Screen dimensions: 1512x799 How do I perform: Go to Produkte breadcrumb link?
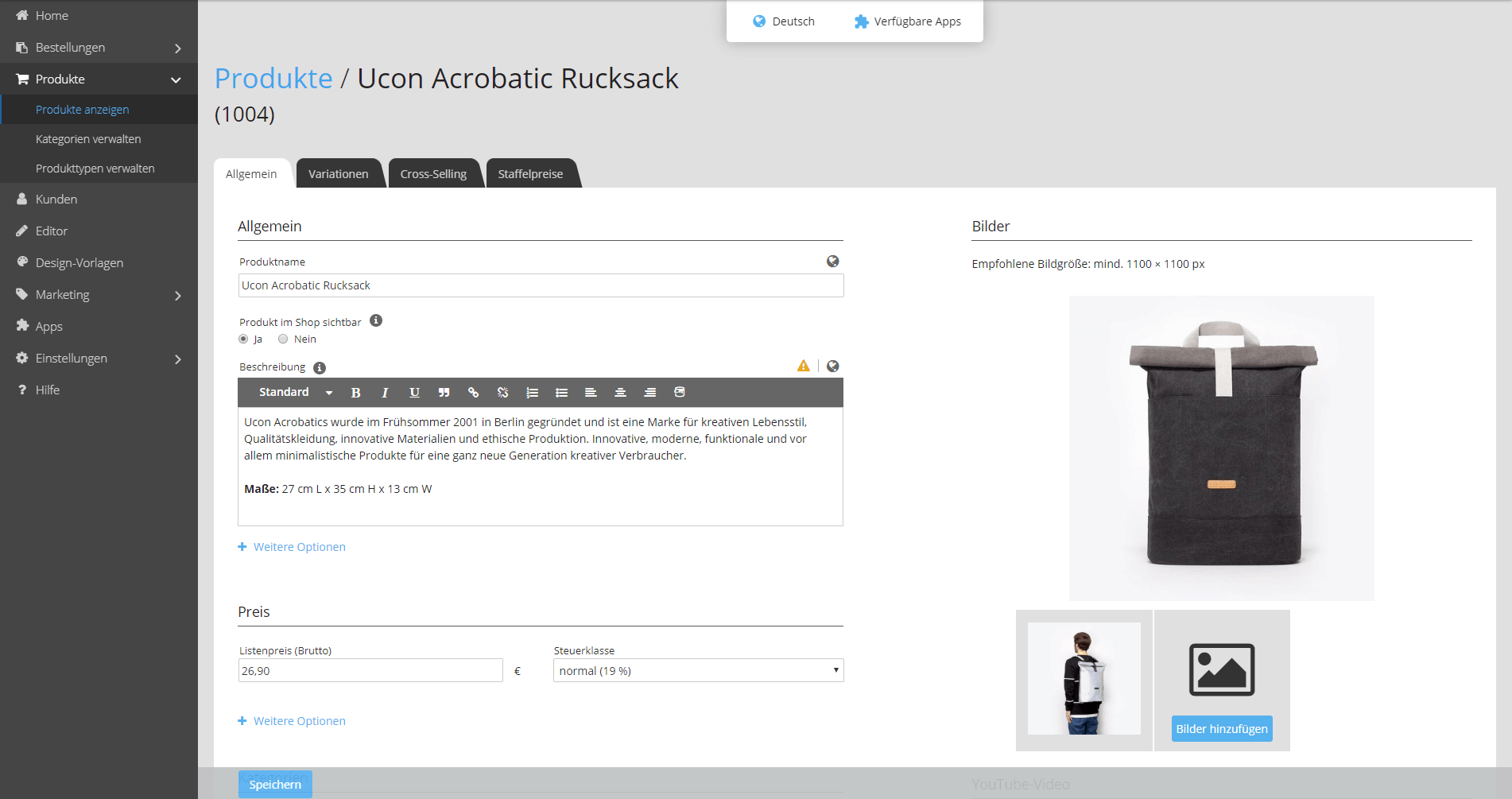coord(273,78)
